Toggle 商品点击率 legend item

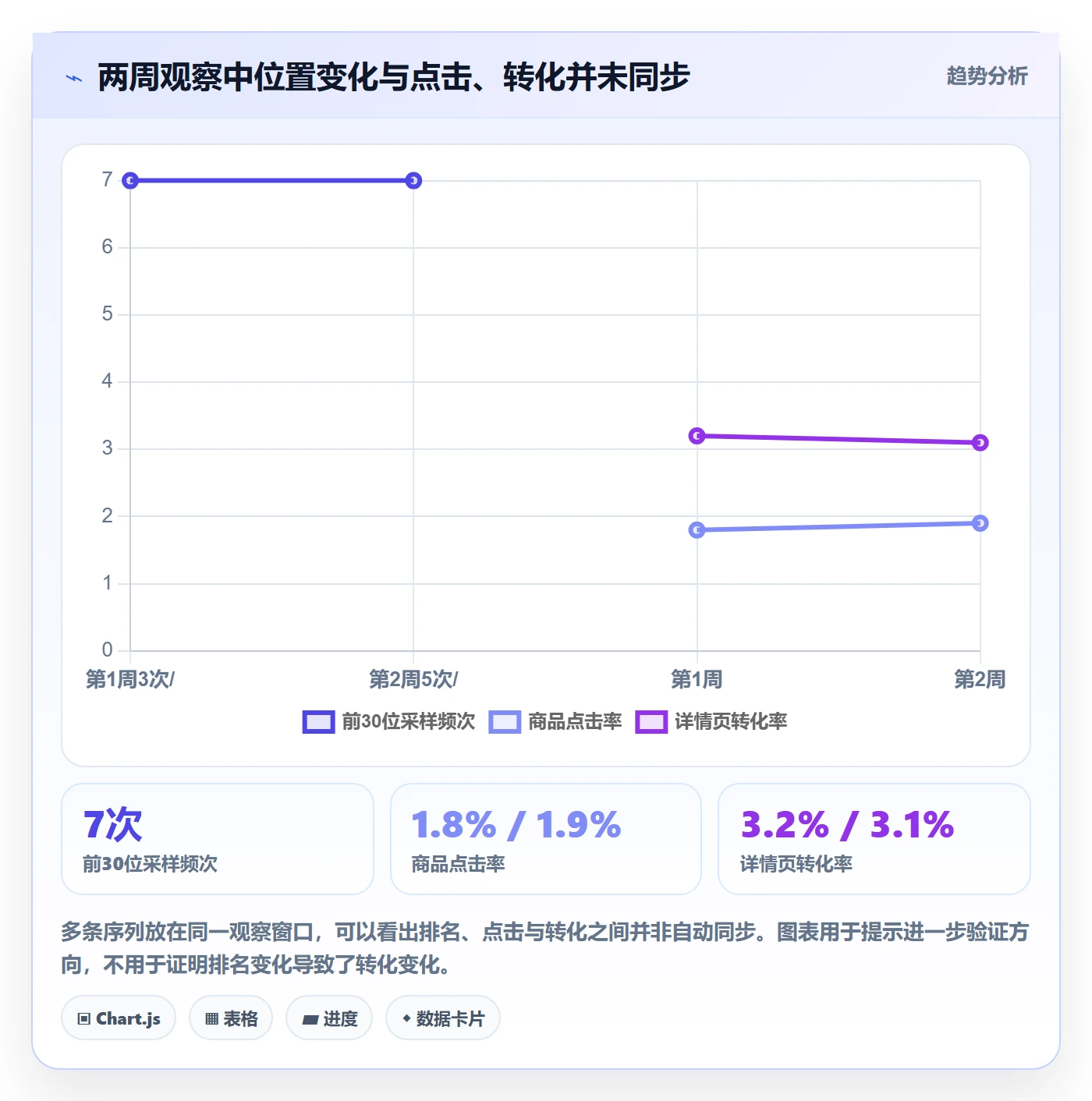click(x=555, y=722)
